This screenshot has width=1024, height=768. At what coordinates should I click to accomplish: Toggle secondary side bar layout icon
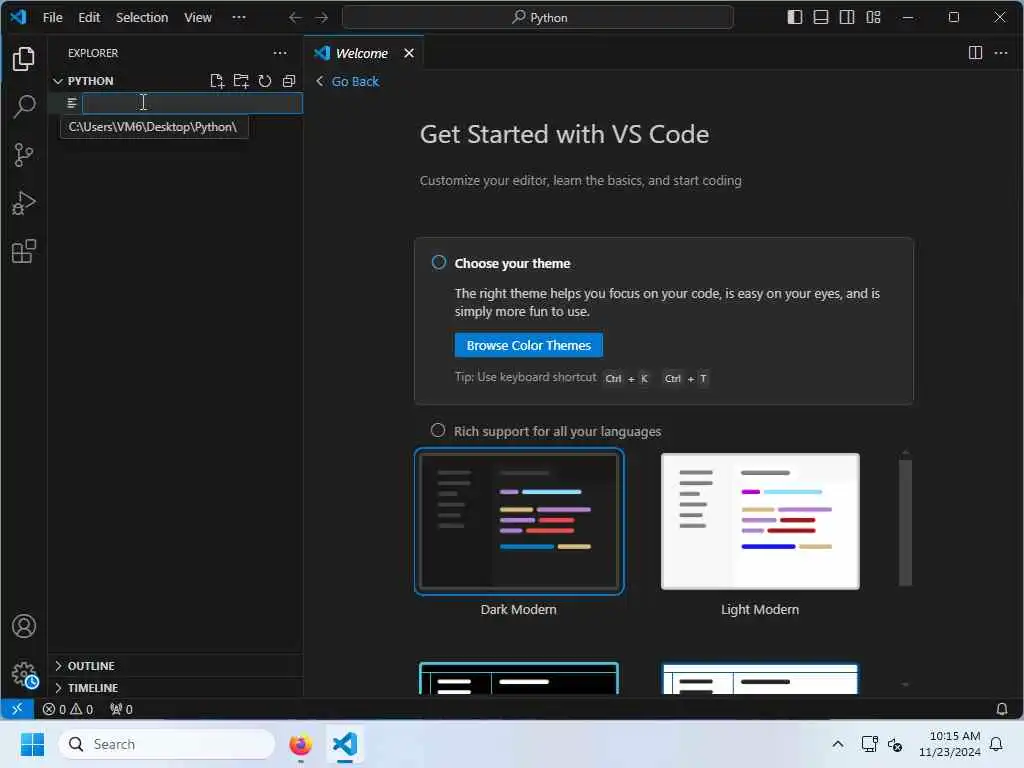tap(847, 17)
